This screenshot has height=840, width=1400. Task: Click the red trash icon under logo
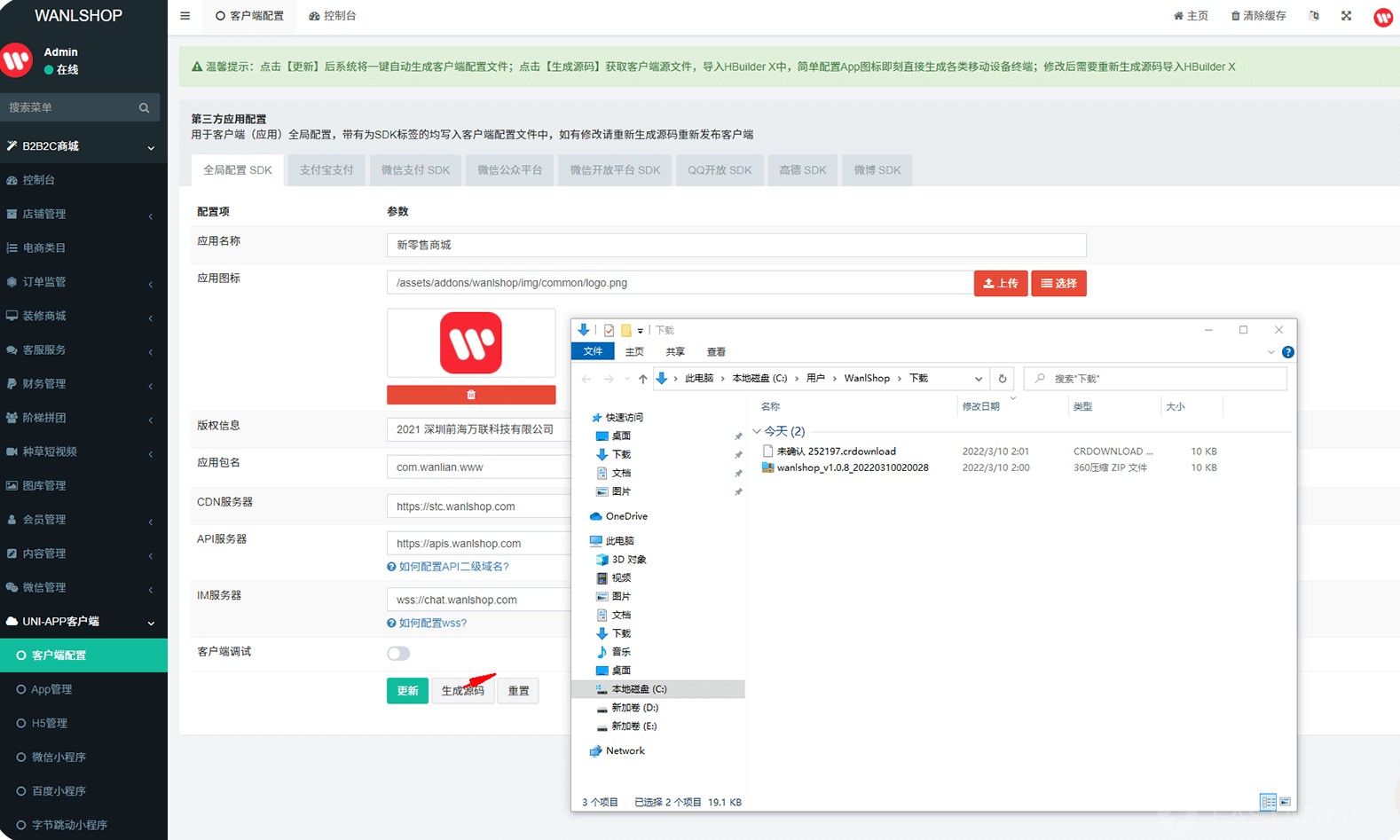click(x=471, y=395)
